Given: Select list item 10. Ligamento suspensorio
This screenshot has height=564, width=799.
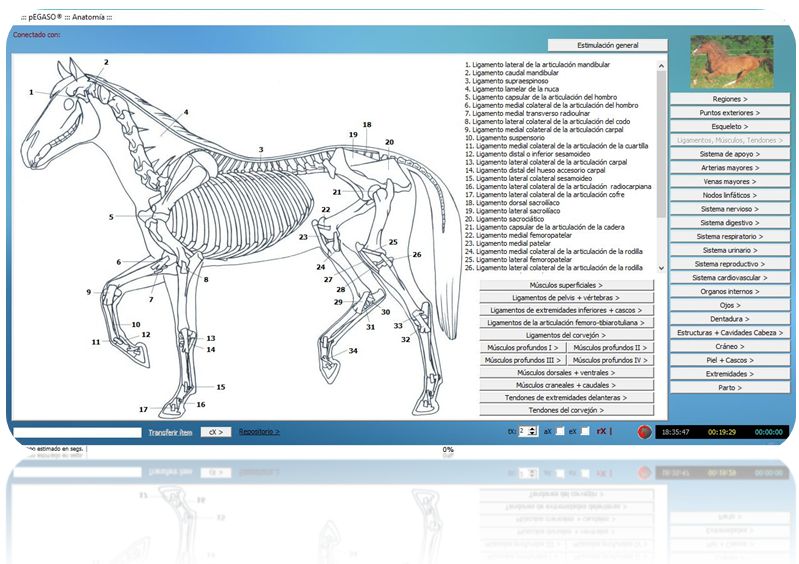Looking at the screenshot, I should 504,138.
